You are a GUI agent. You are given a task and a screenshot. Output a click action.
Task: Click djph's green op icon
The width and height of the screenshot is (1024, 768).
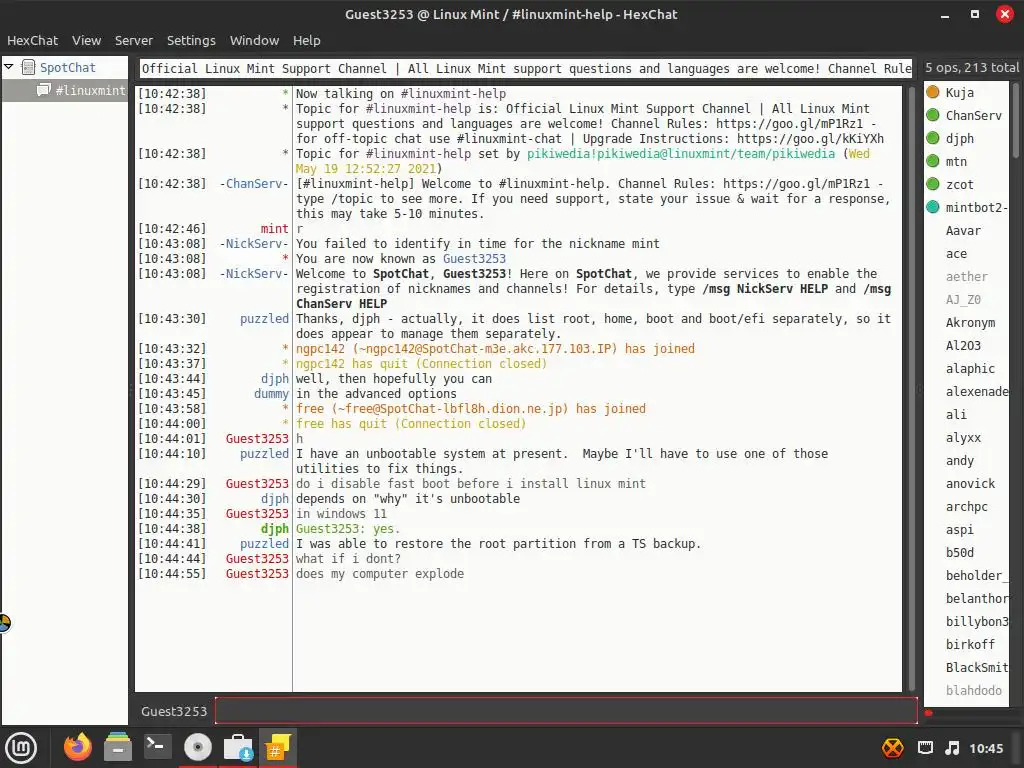click(933, 138)
